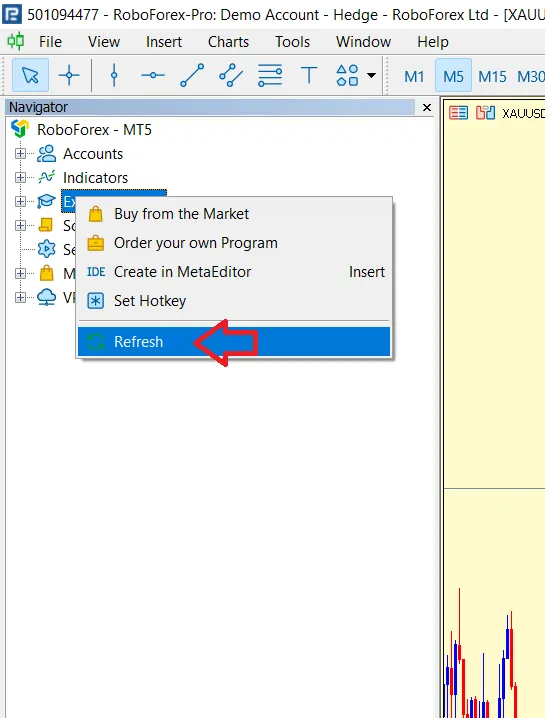Viewport: 545px width, 718px height.
Task: Draw a horizontal line tool
Action: pyautogui.click(x=153, y=75)
